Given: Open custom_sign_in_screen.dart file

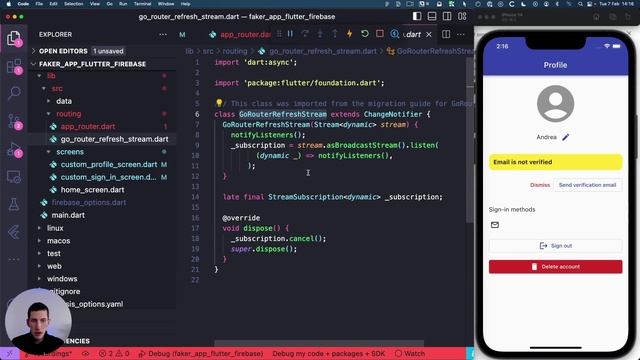Looking at the screenshot, I should click(x=108, y=177).
